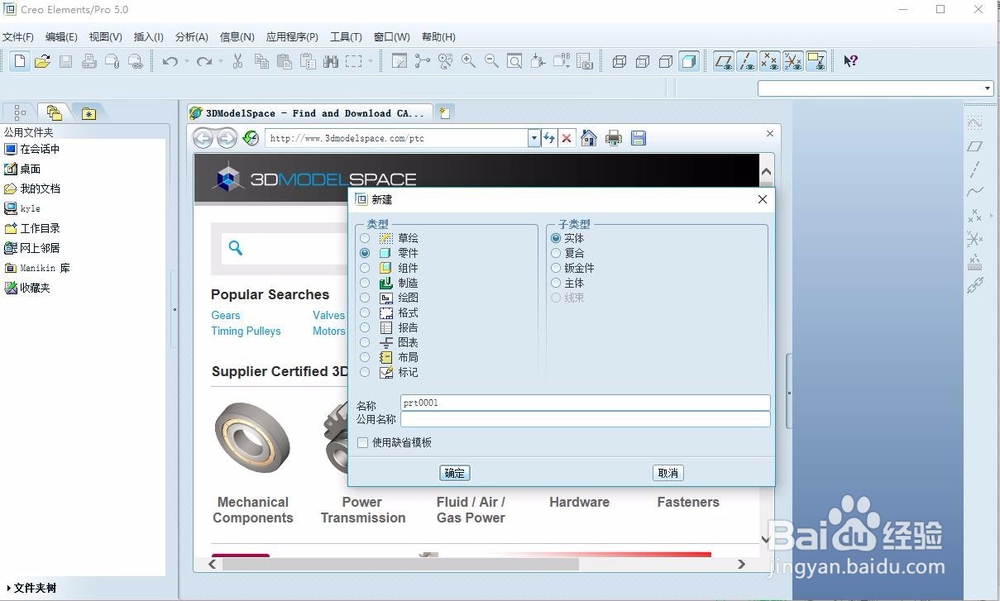1000x601 pixels.
Task: Open the 工具(T) menu
Action: pos(346,37)
